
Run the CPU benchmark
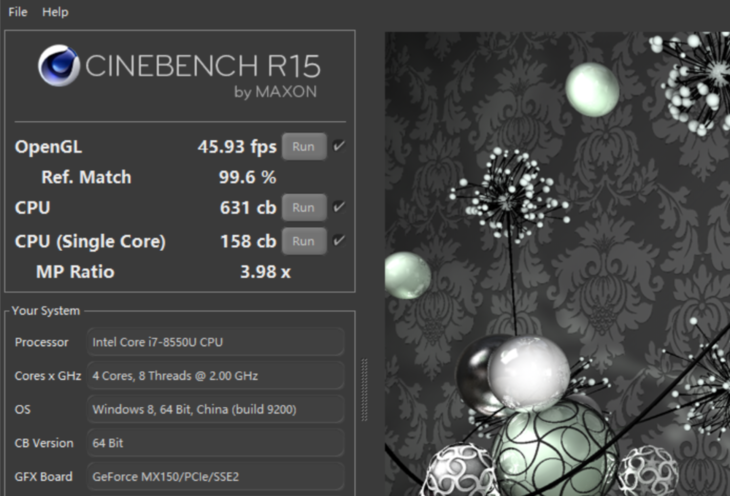click(x=304, y=207)
